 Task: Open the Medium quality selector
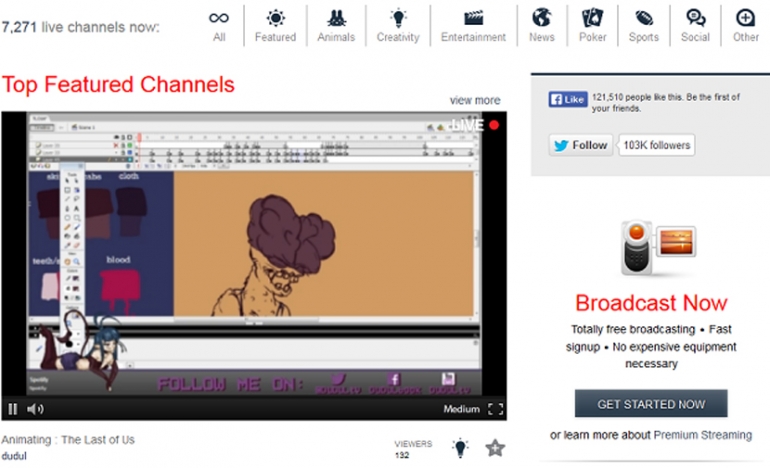tap(462, 409)
